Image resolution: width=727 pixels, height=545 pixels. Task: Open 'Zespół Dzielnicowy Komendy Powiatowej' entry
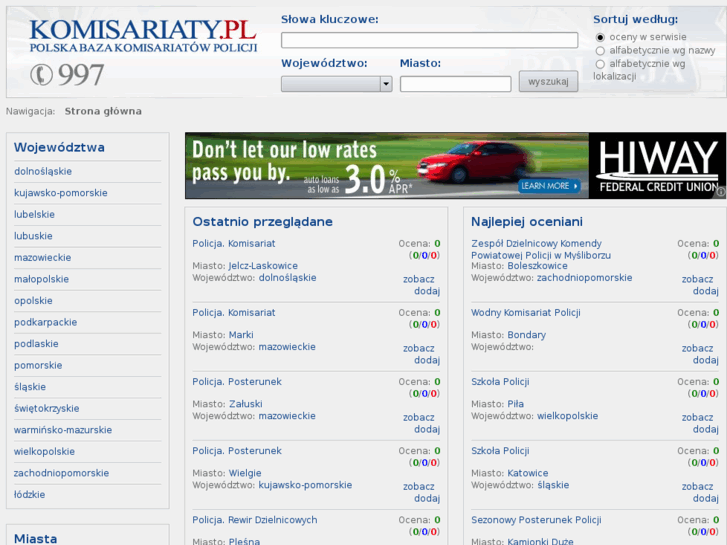coord(541,250)
